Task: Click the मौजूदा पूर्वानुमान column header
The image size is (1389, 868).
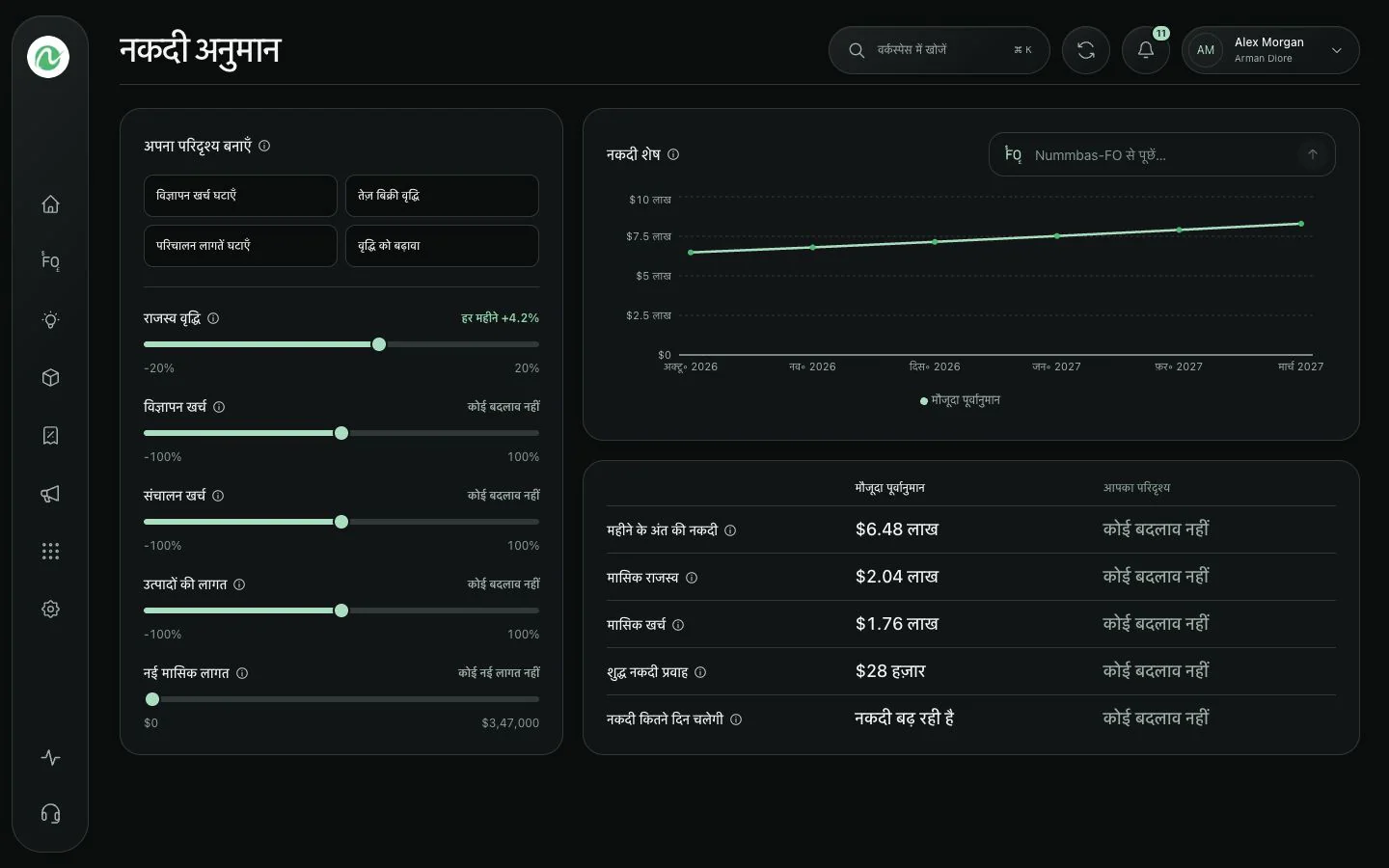Action: [889, 488]
